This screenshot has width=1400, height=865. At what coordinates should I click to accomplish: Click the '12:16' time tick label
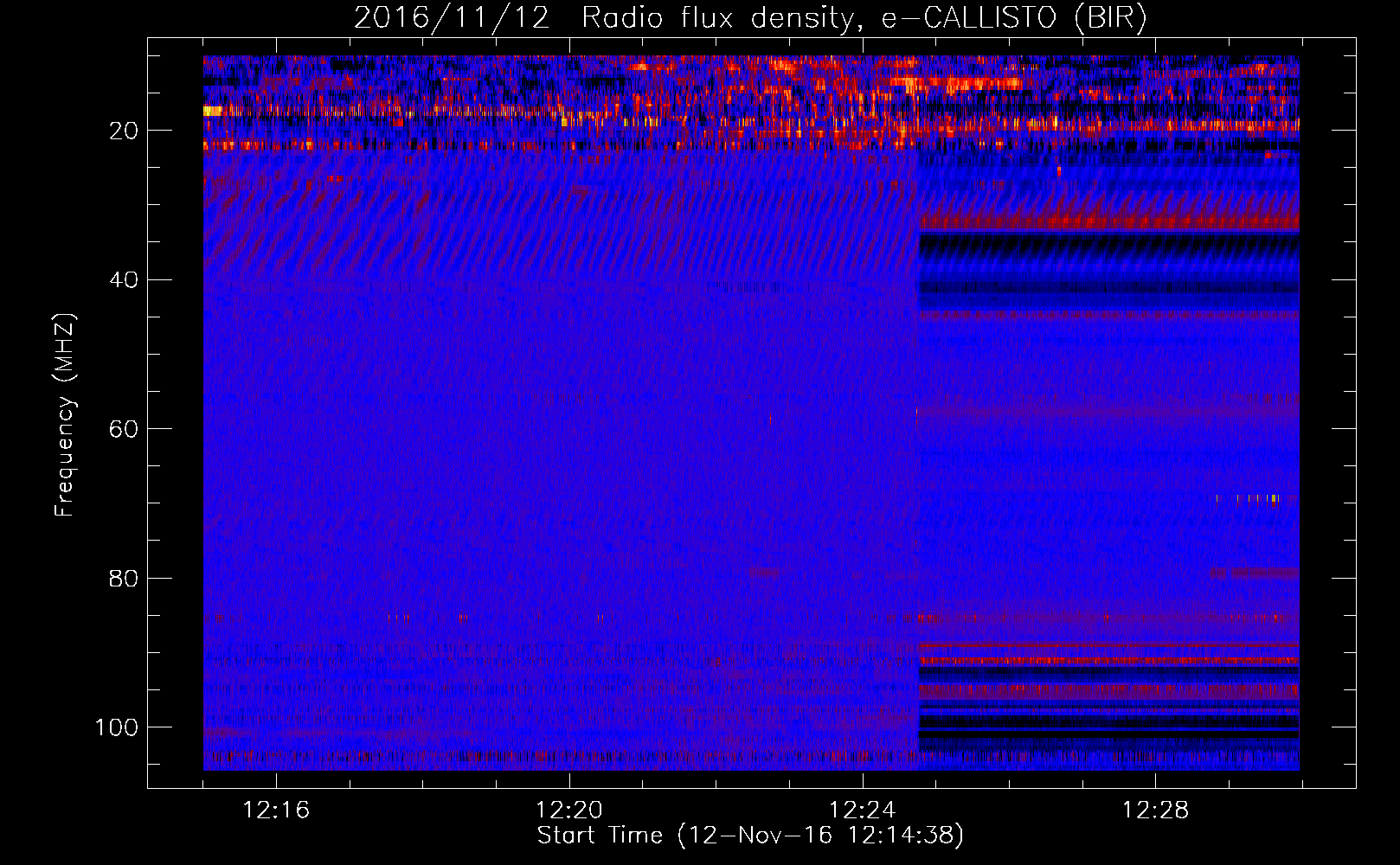coord(276,811)
